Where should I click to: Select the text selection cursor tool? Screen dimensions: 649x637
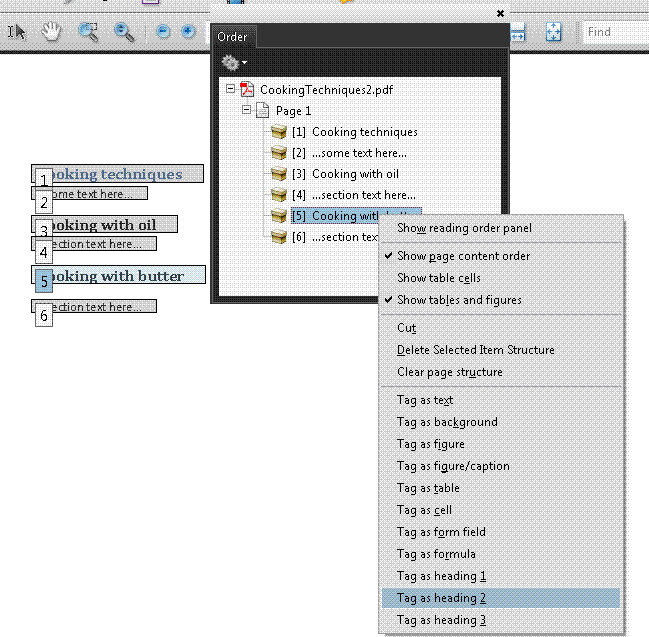pos(17,32)
